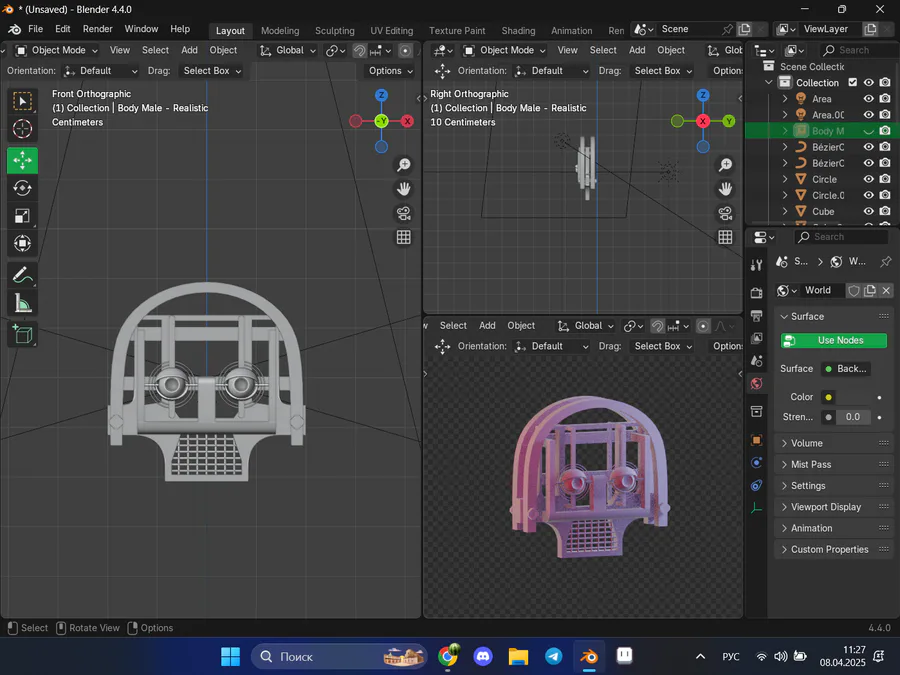This screenshot has height=675, width=900.
Task: Open the Options dropdown in left viewport
Action: (x=390, y=71)
